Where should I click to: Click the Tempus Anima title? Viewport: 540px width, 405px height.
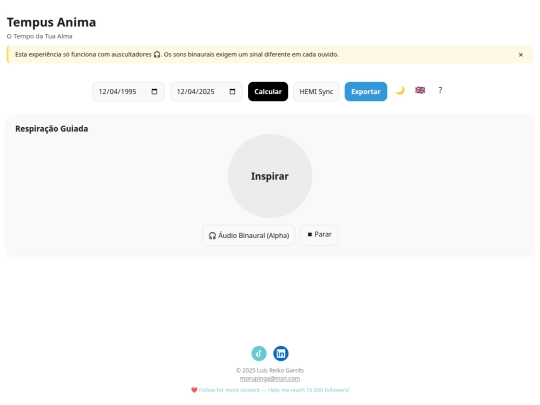(51, 22)
